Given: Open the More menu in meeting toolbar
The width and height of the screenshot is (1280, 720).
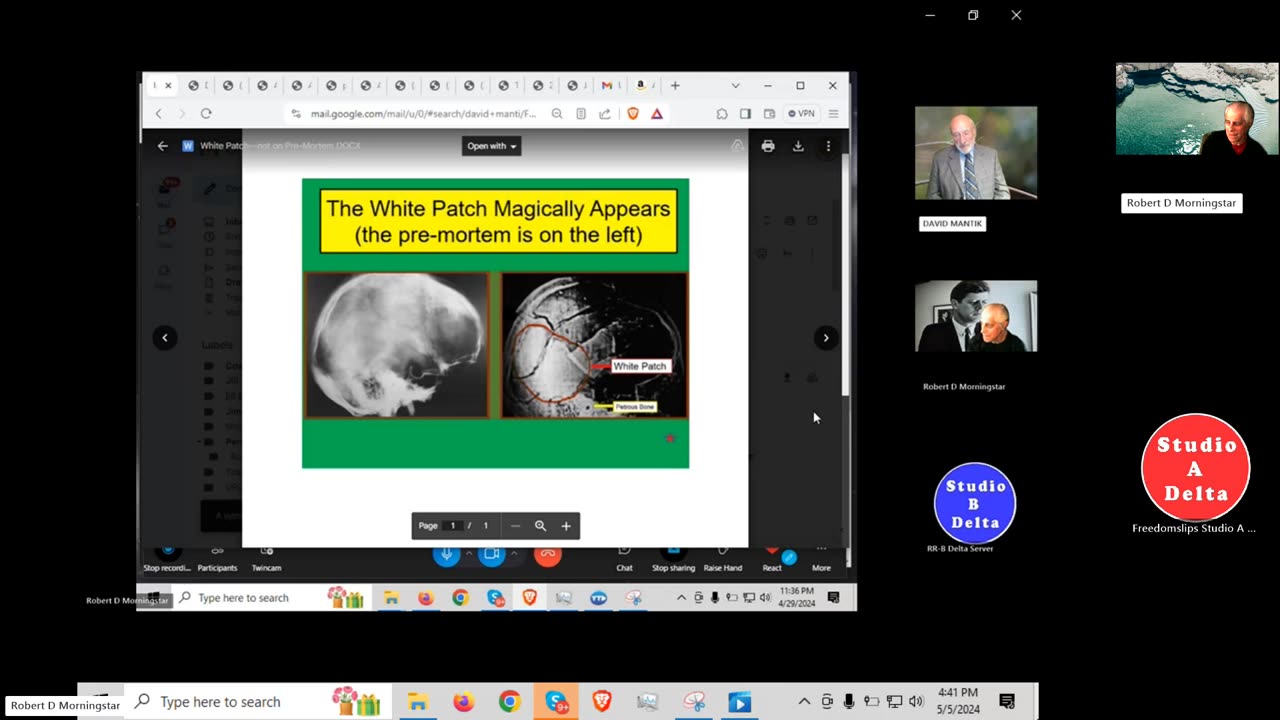Looking at the screenshot, I should click(821, 558).
